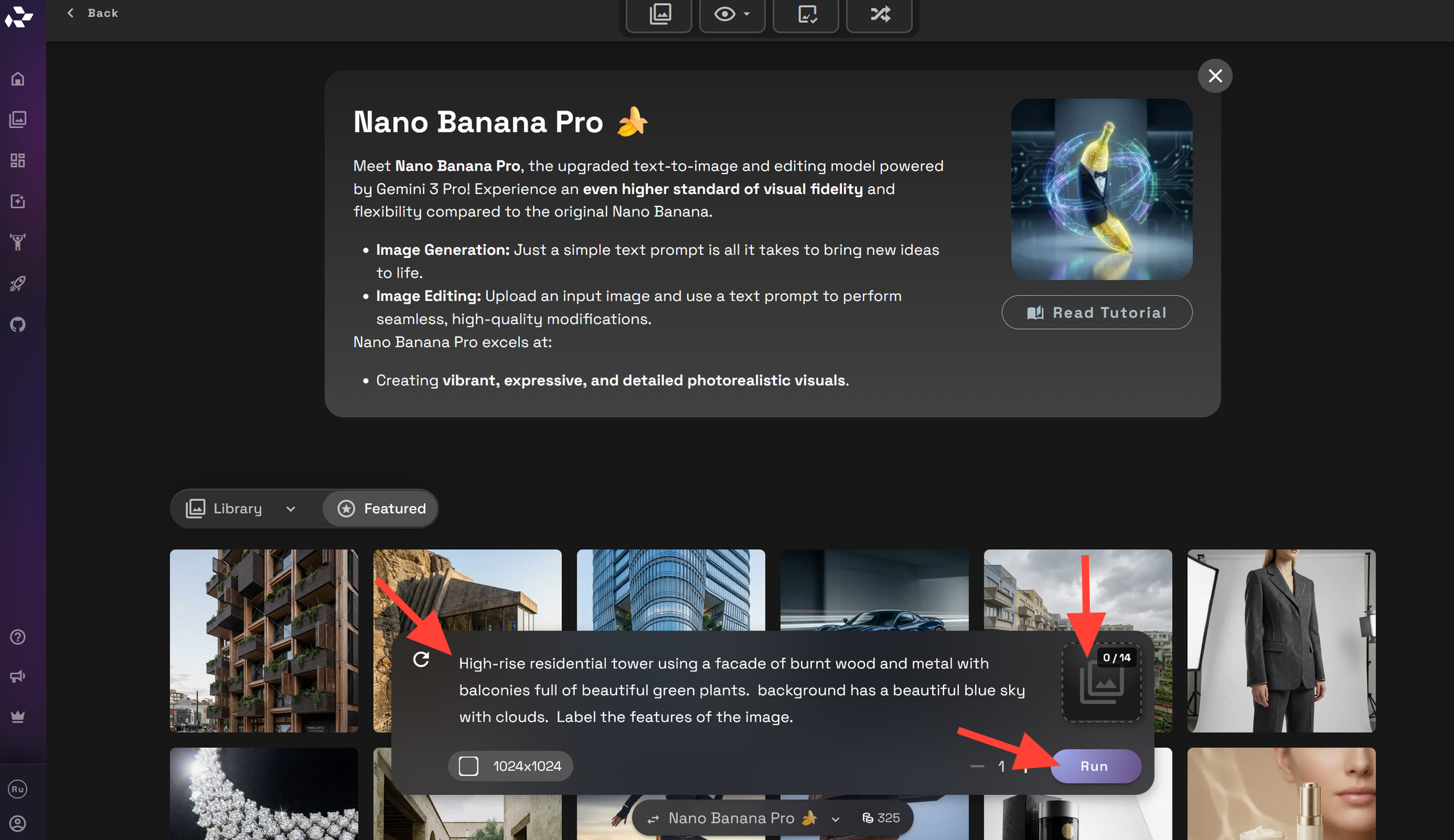
Task: Open the AI image generation sparkle icon
Action: (x=17, y=201)
